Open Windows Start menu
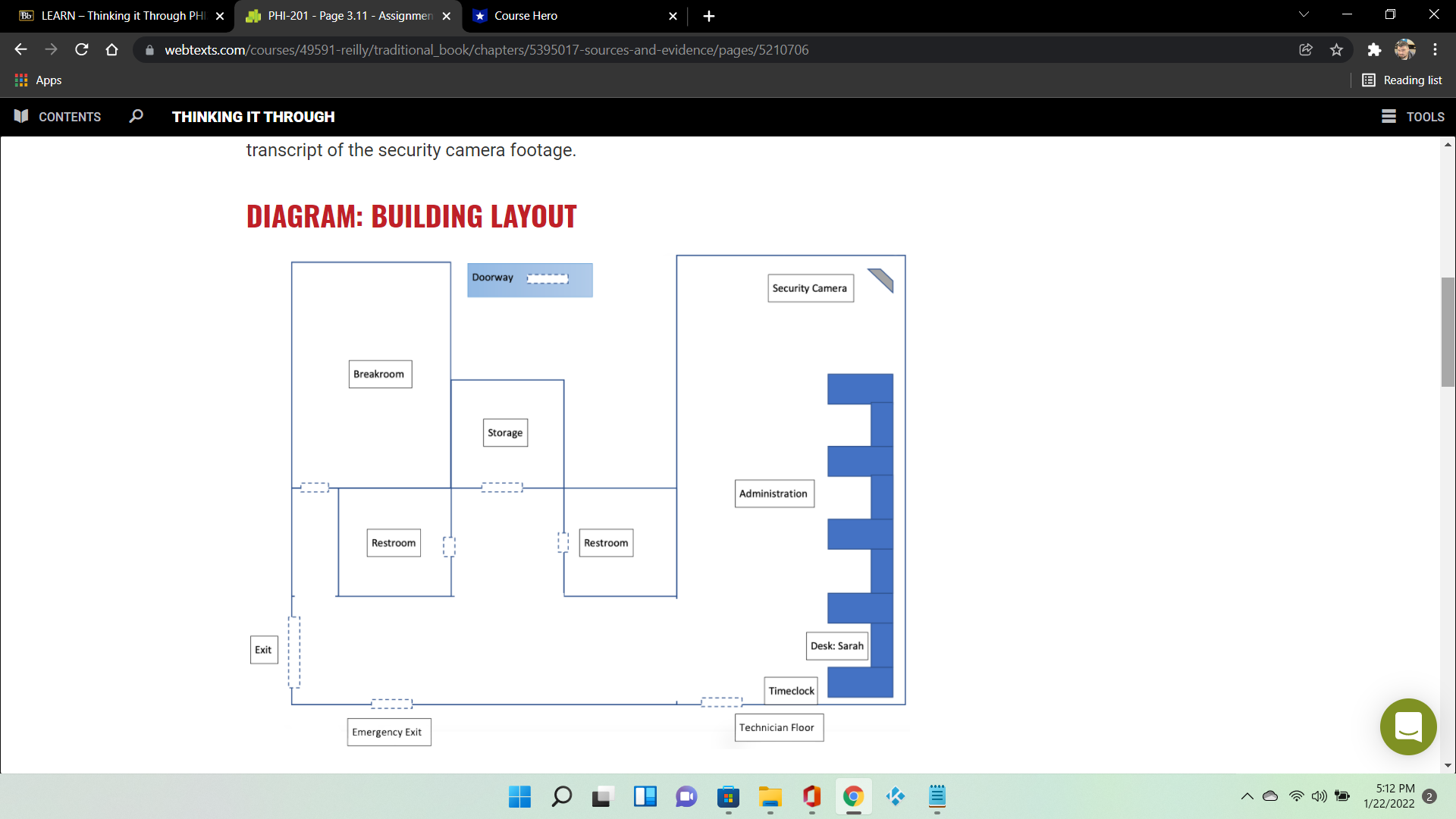This screenshot has height=819, width=1456. [519, 797]
